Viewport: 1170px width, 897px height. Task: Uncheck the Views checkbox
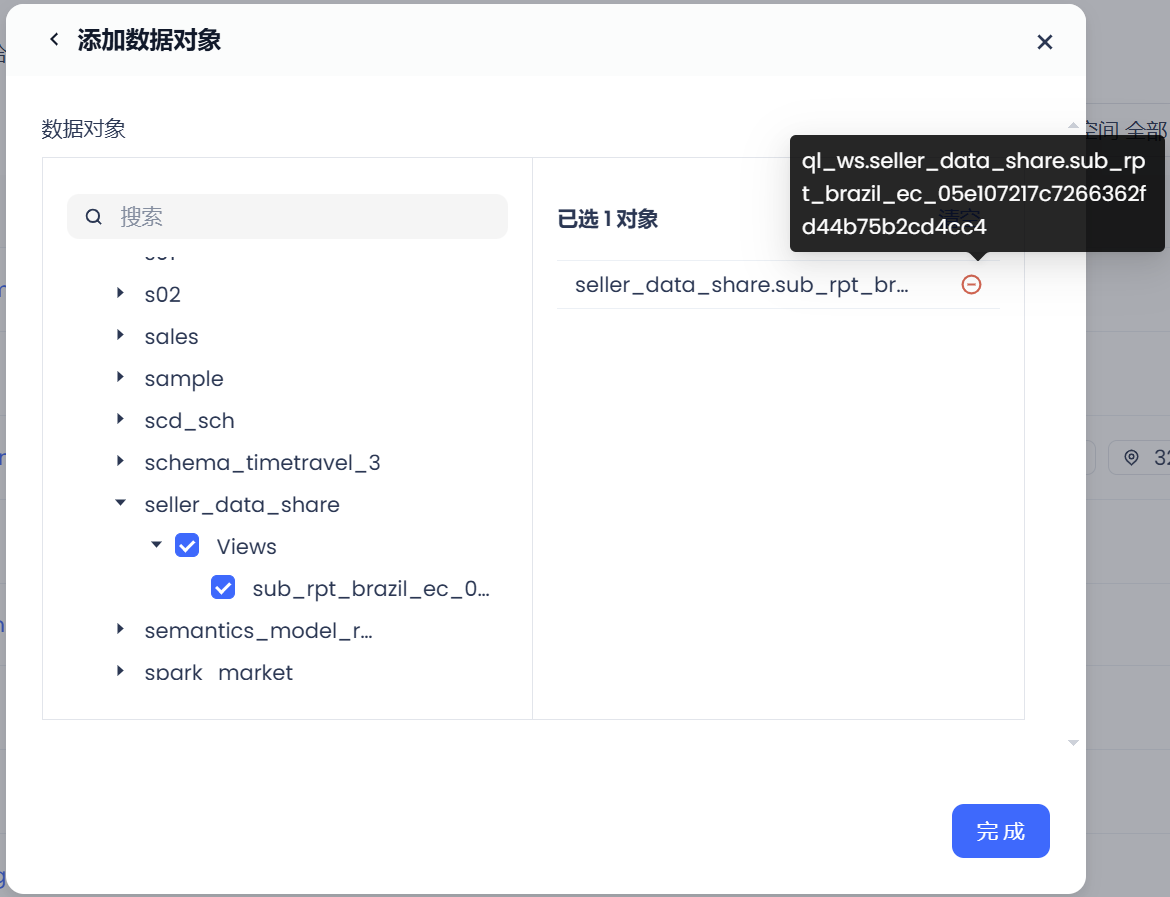point(187,546)
